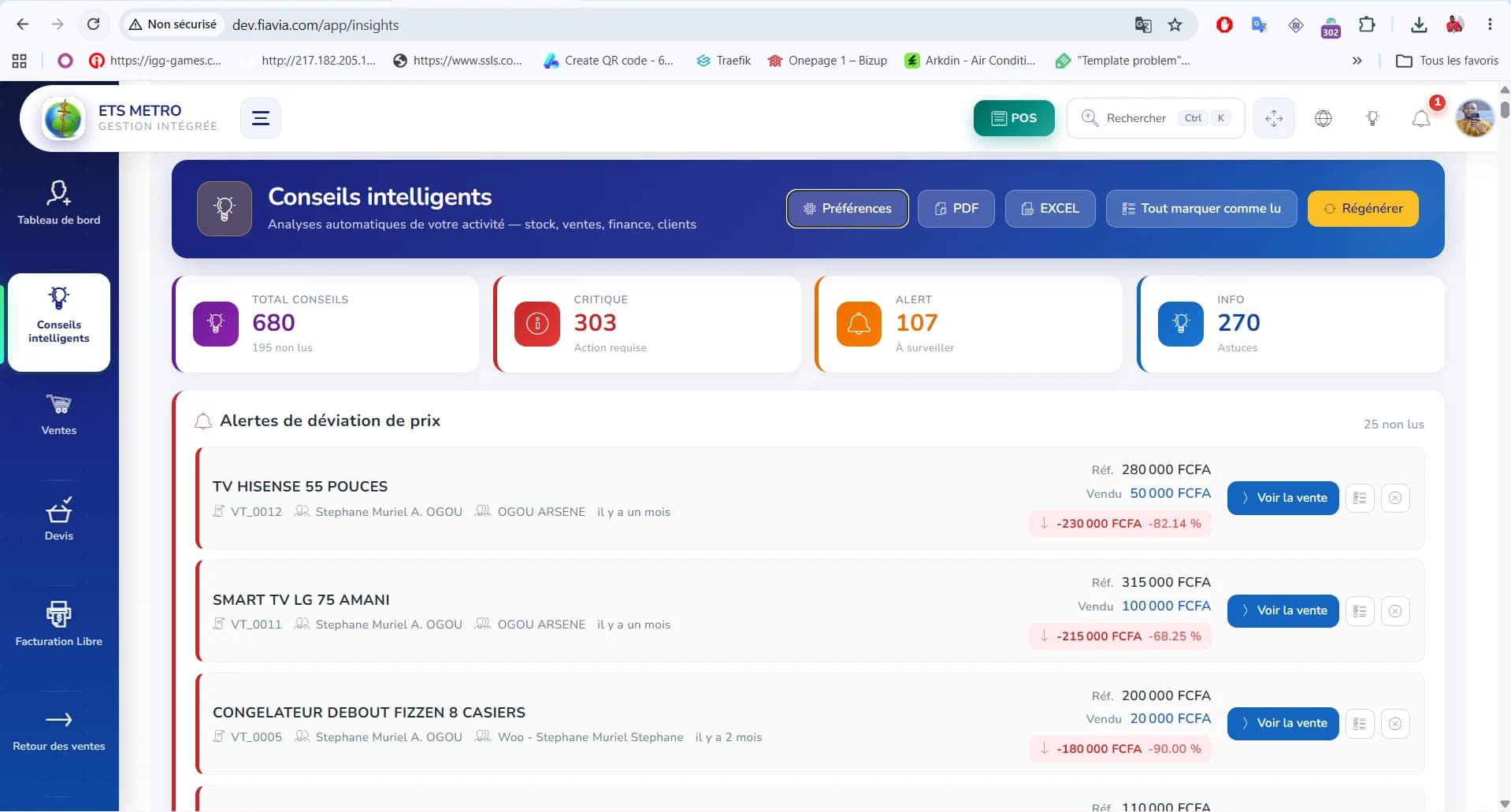Viewport: 1511px width, 812px height.
Task: Open the Onepage 1 – Bizup bookmark
Action: coord(827,61)
